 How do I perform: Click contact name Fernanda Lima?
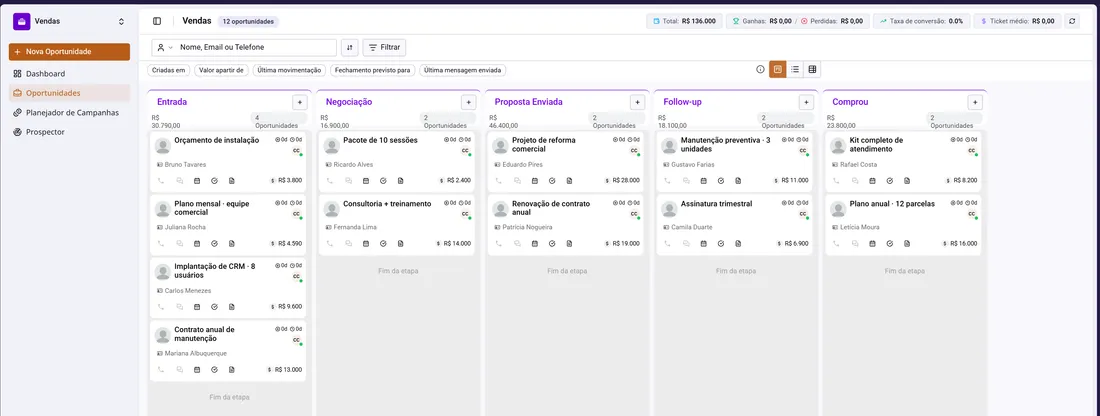pos(353,227)
